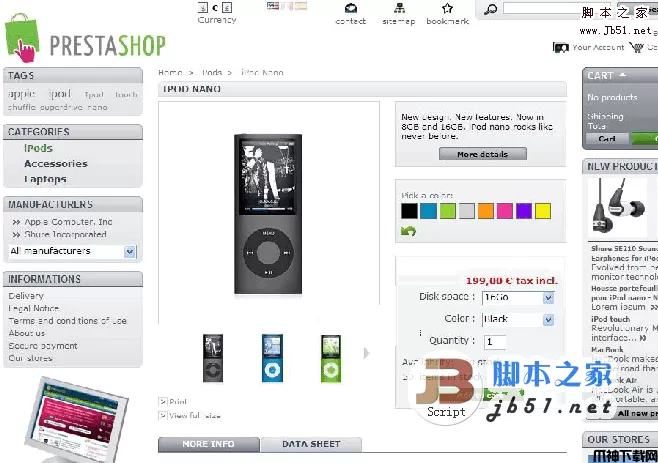Click the bookmark star icon

pos(447,8)
